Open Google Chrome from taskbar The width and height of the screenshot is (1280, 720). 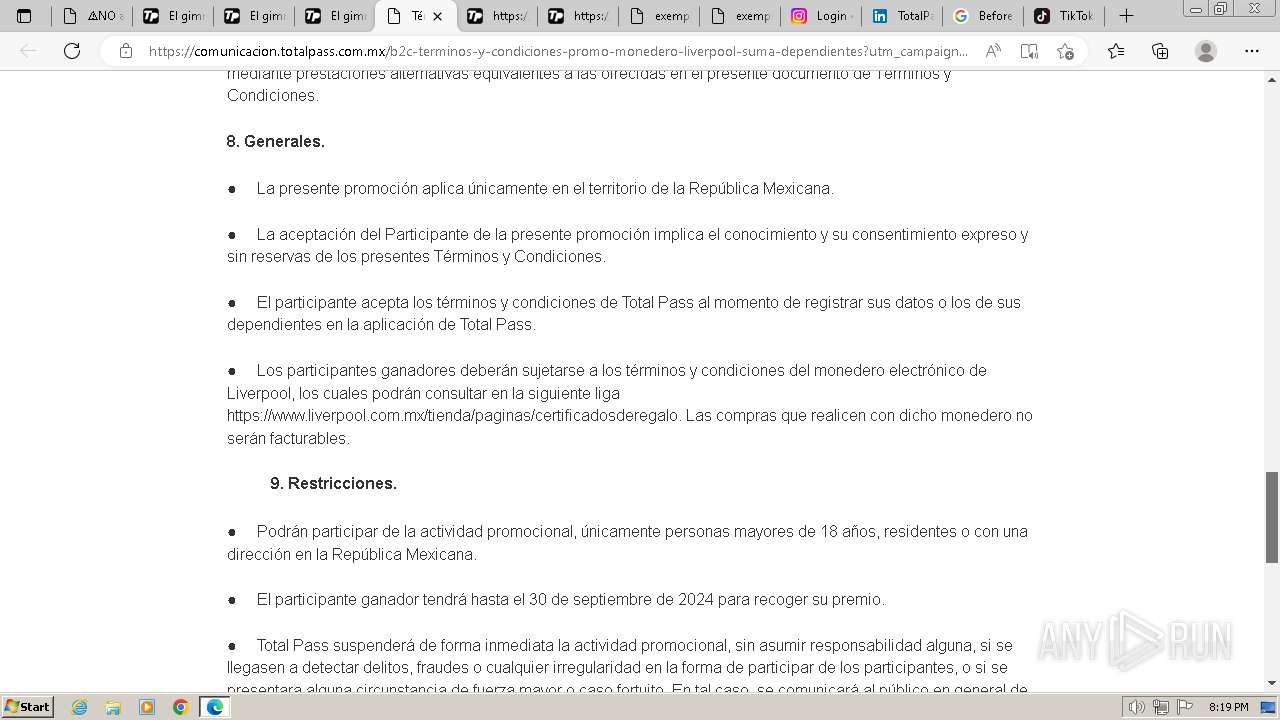[x=181, y=707]
